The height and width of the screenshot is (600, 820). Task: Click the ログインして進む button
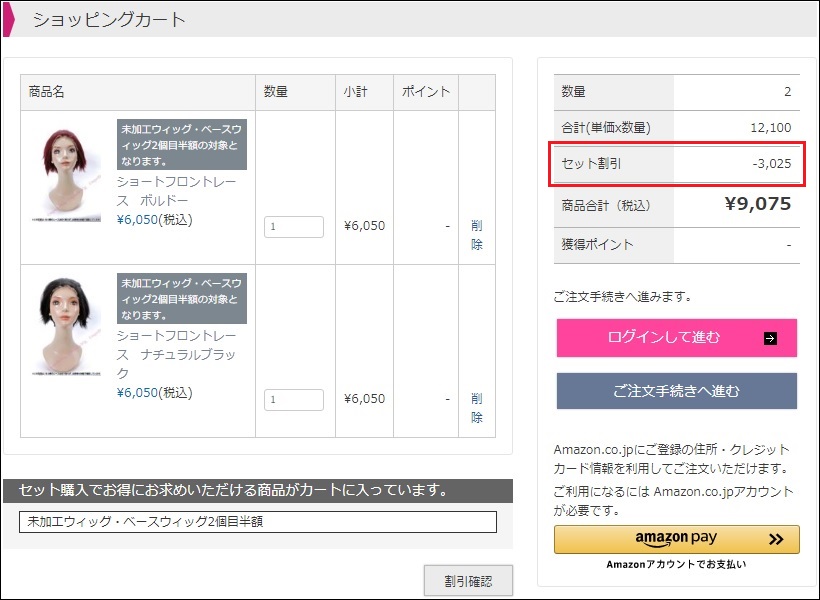677,337
